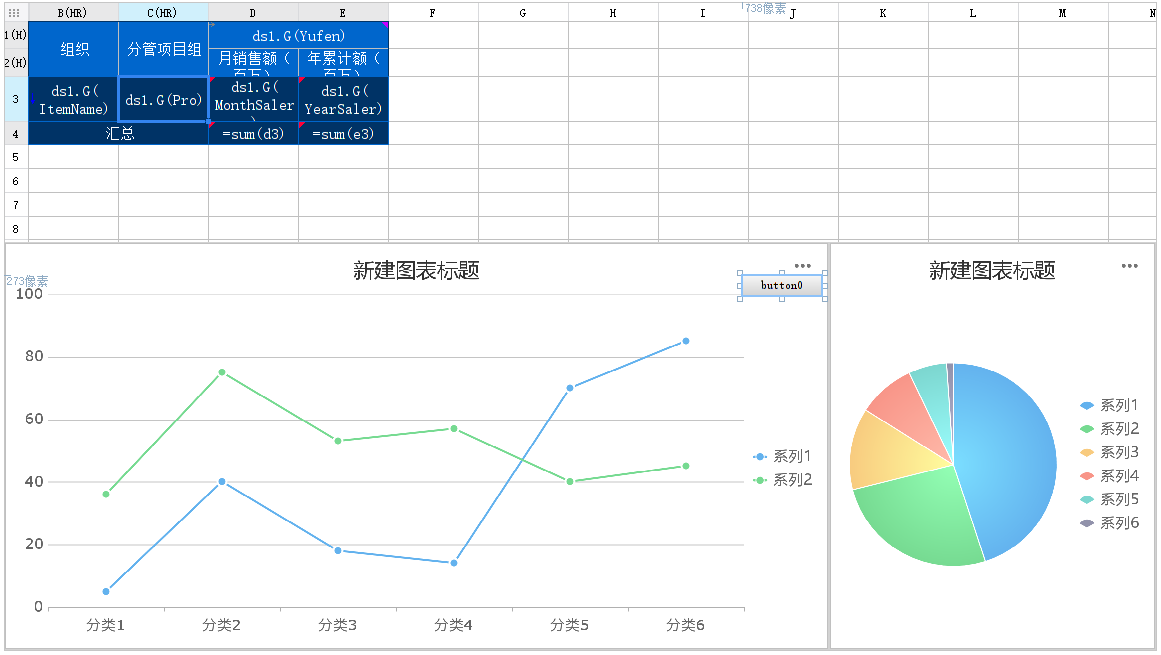Select column header F

click(433, 13)
